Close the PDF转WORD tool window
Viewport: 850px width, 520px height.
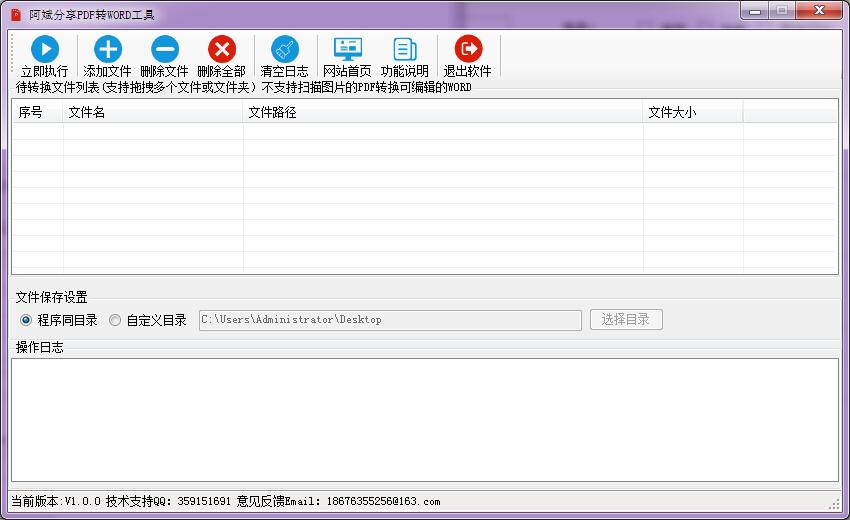point(819,10)
